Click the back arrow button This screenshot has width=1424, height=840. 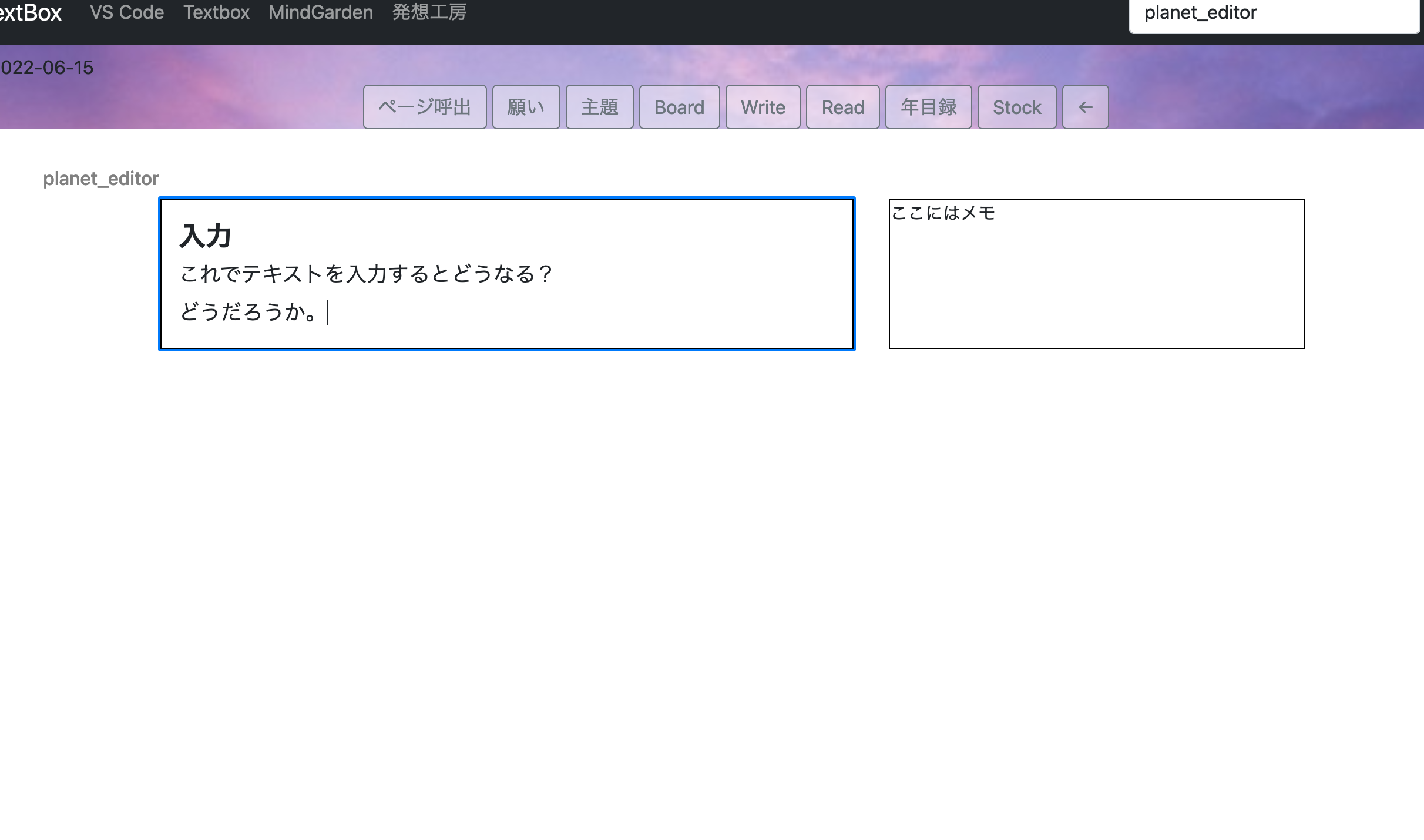1084,106
